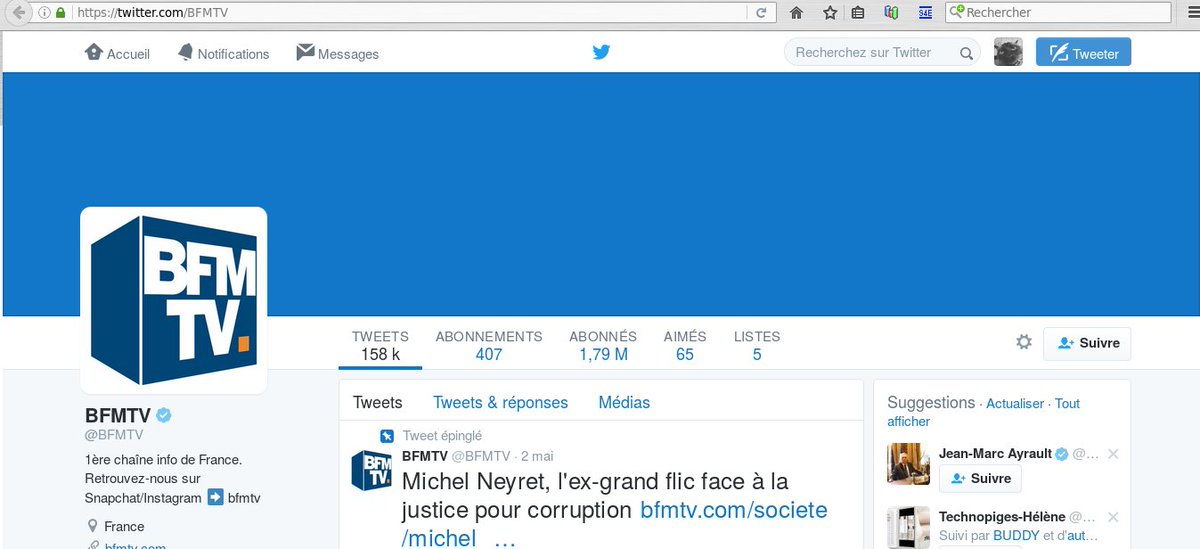Click Jean-Marc Ayrault's avatar thumbnail
The width and height of the screenshot is (1200, 549).
(909, 464)
